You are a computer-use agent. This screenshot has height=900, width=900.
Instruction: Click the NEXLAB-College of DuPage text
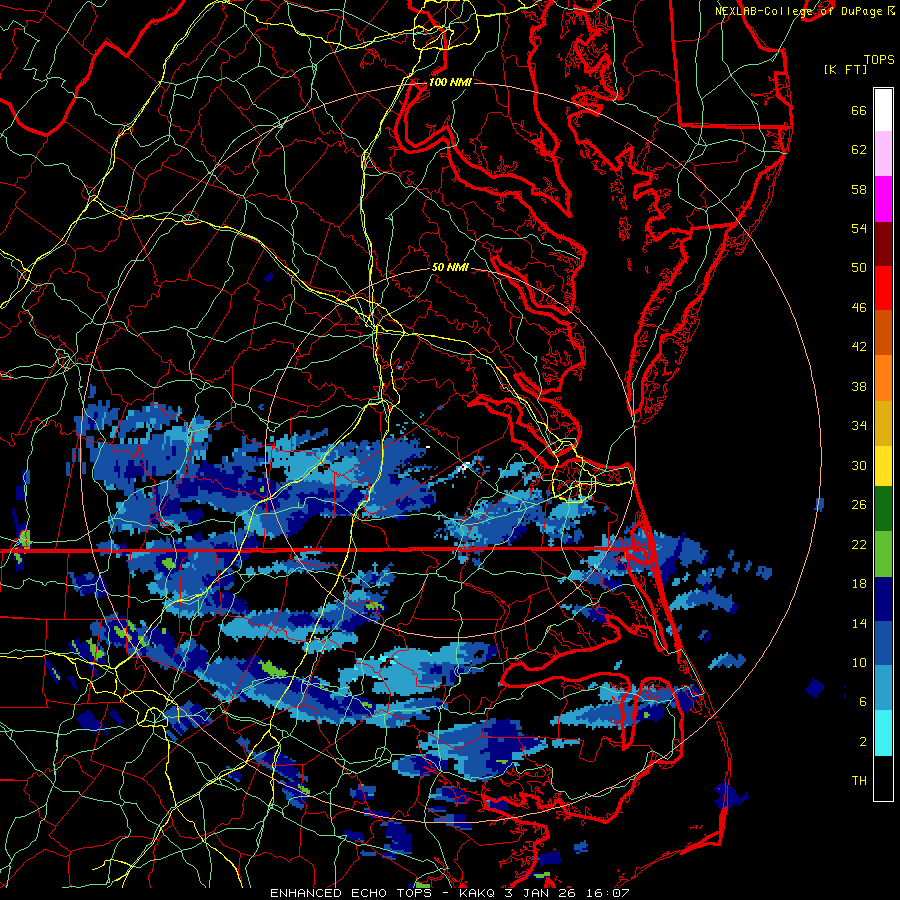798,11
